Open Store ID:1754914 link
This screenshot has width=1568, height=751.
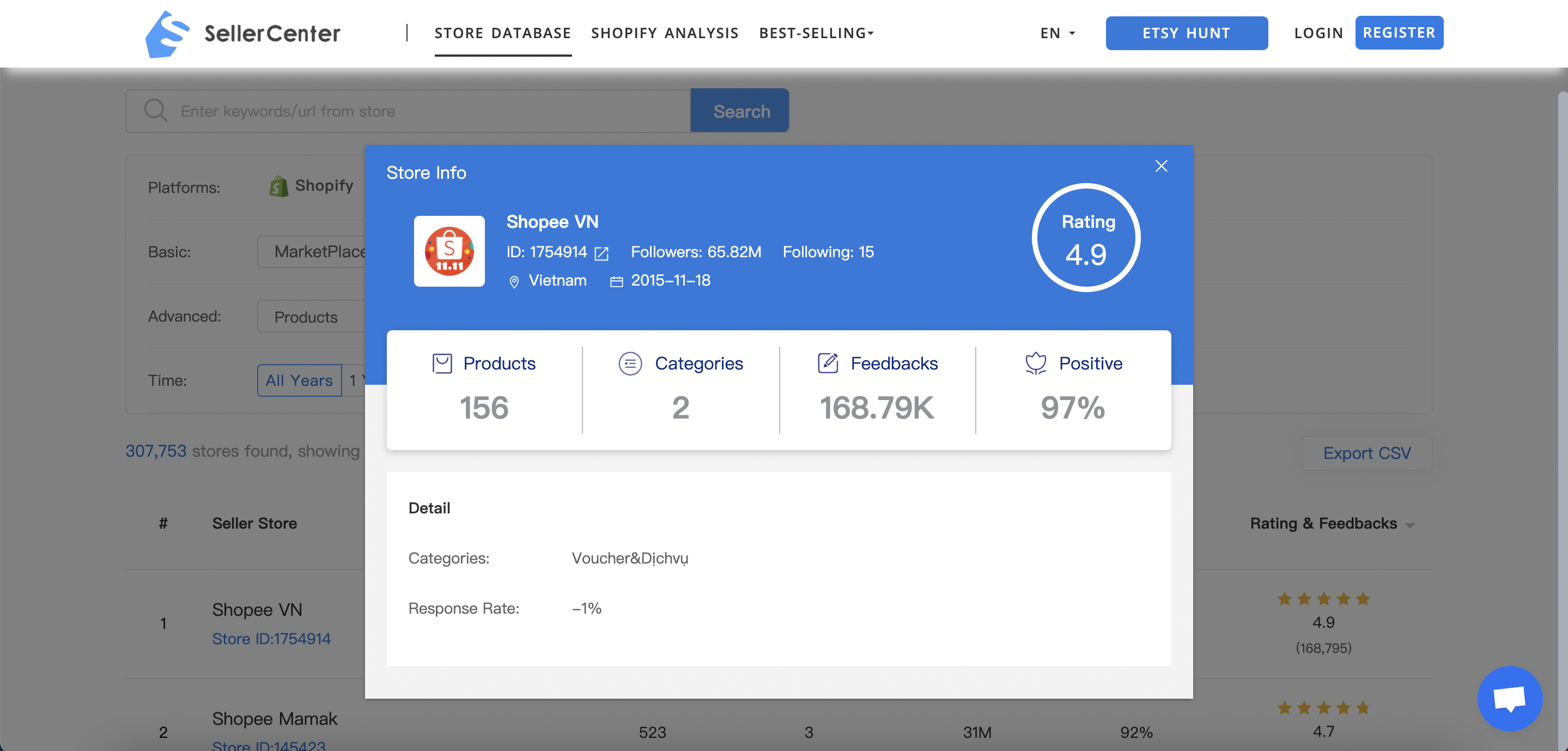coord(271,639)
